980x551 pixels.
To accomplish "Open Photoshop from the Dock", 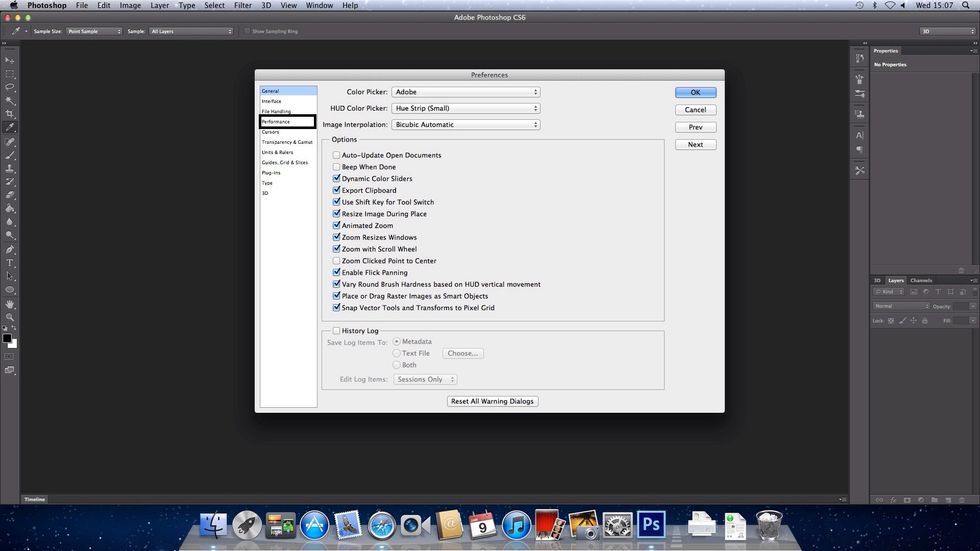I will 651,524.
